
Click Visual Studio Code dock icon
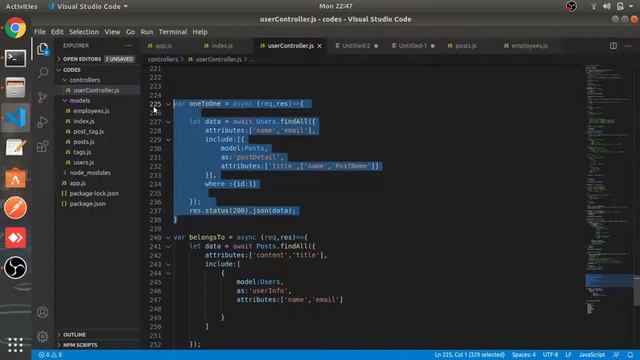tap(16, 118)
